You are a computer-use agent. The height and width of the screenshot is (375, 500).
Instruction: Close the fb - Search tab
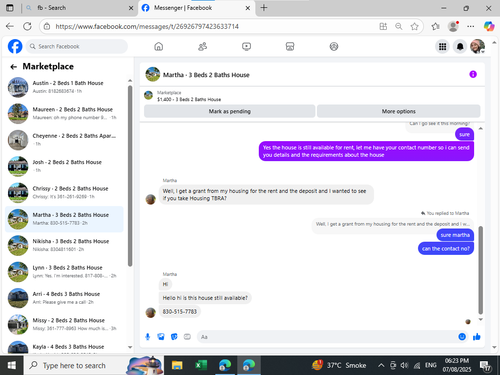click(131, 8)
